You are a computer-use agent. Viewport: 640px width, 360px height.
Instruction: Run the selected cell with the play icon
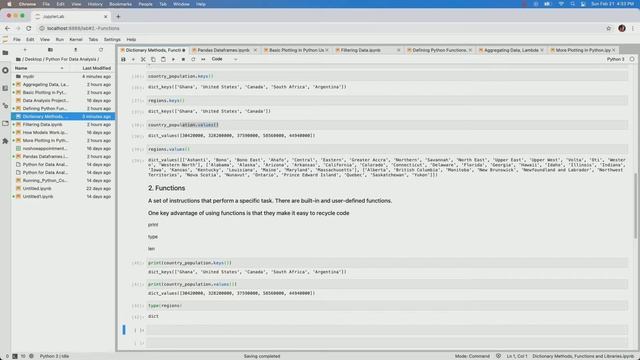[x=173, y=59]
